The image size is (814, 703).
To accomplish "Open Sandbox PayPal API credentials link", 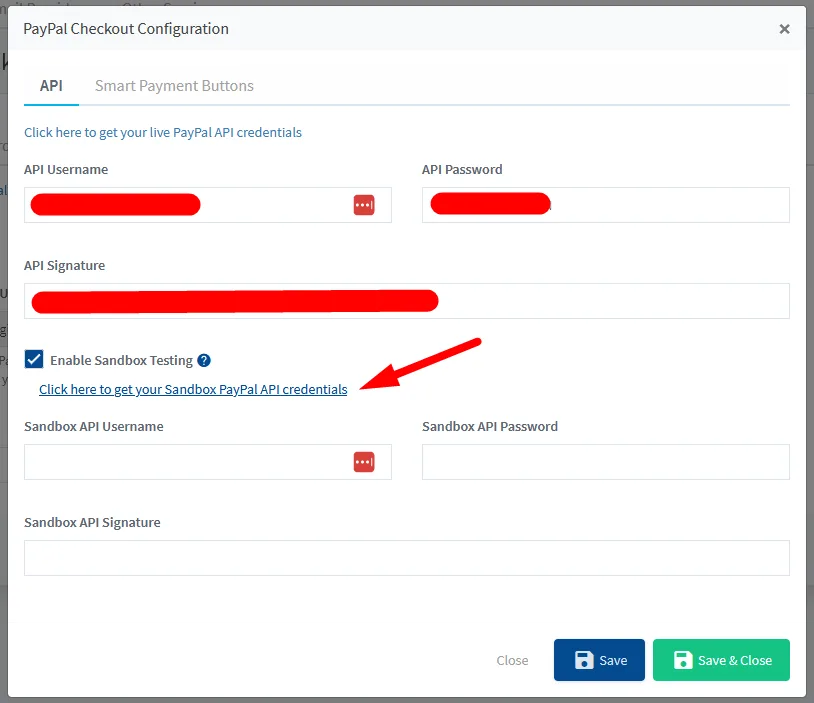I will pos(193,389).
